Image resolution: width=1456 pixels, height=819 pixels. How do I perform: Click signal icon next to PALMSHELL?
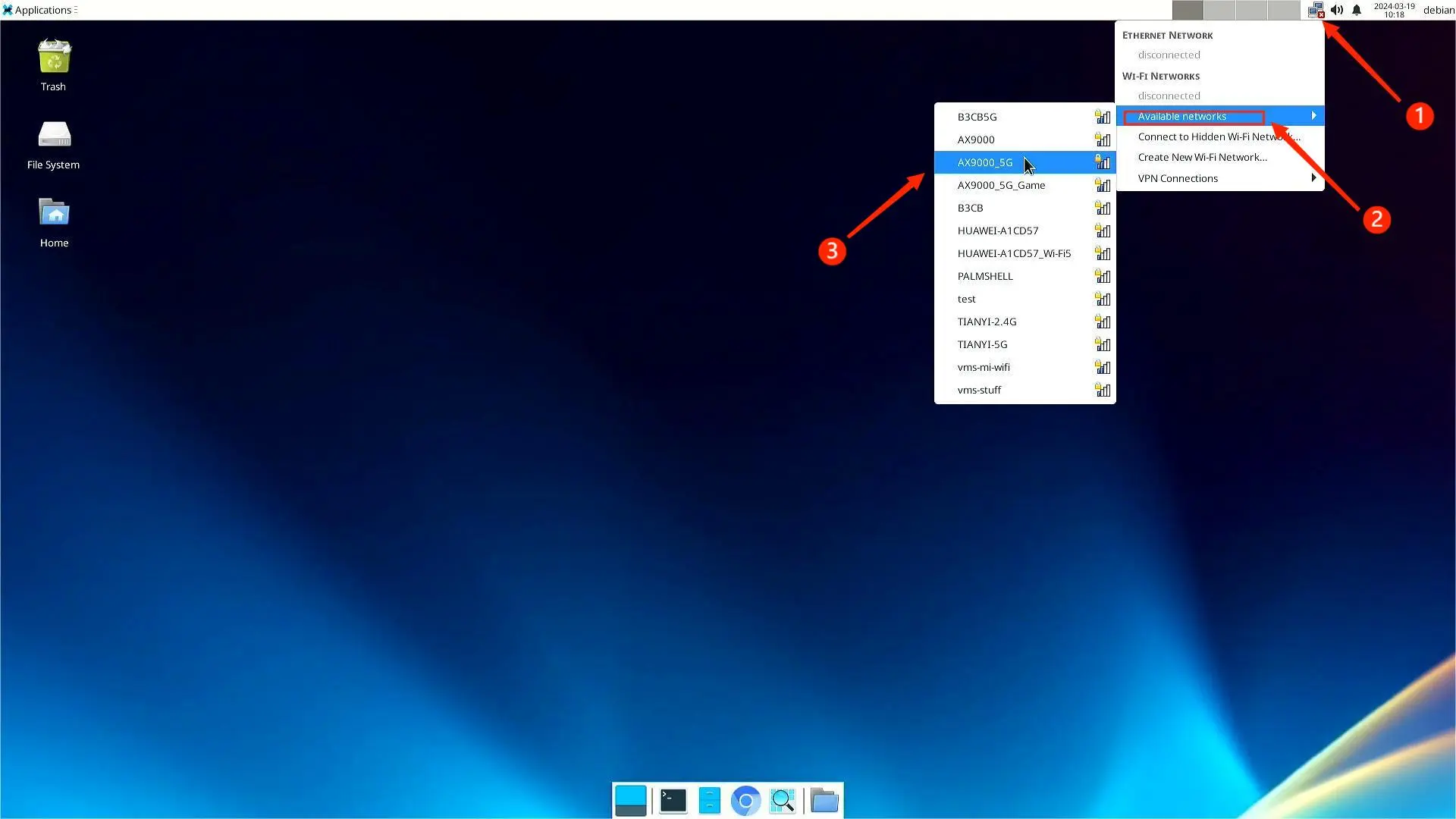[1103, 276]
